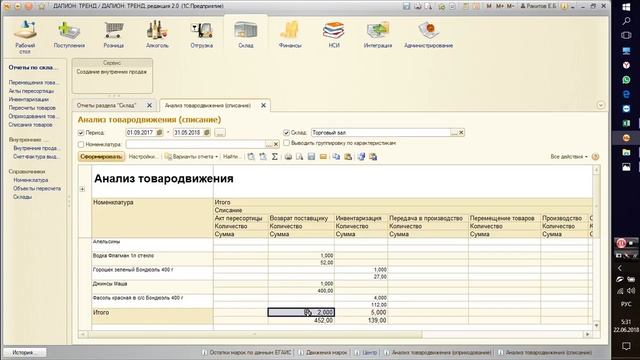Open Остатки марок по данным ЕГАИС window

pyautogui.click(x=247, y=352)
